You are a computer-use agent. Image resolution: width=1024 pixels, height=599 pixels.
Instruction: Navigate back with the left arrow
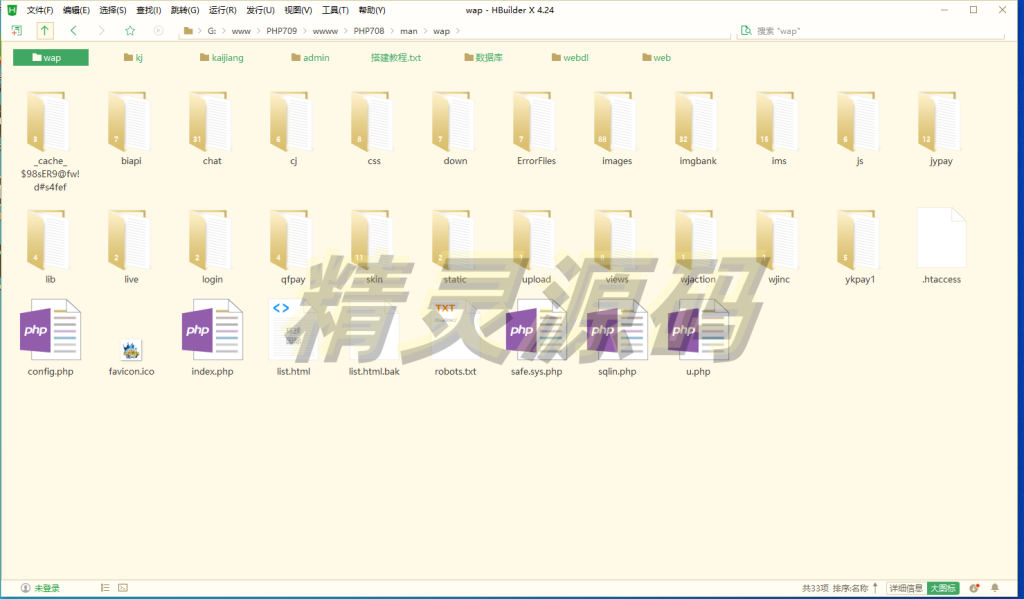point(73,31)
